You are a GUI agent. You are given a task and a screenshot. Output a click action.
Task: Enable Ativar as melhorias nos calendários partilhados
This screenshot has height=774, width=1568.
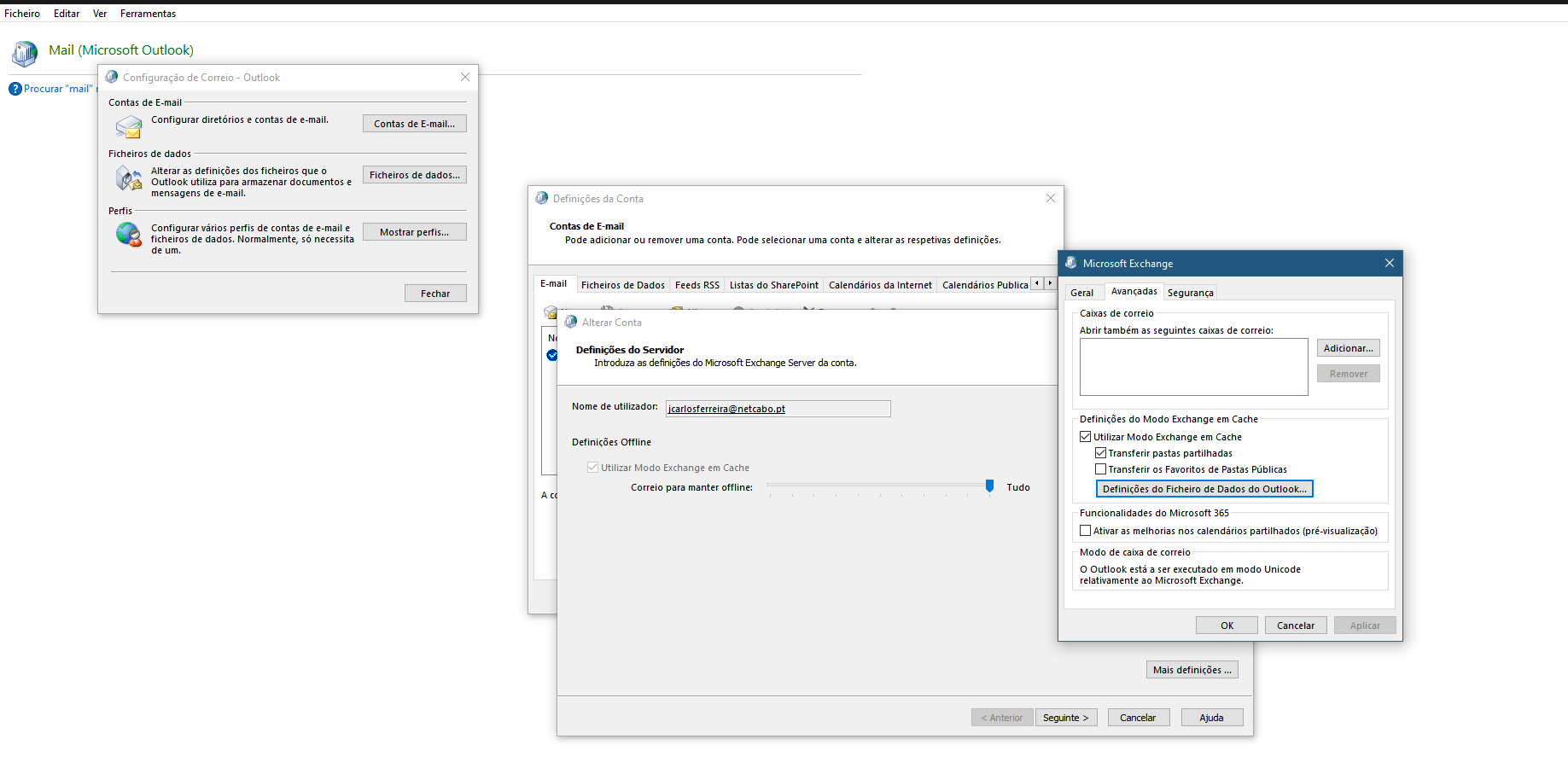1086,531
